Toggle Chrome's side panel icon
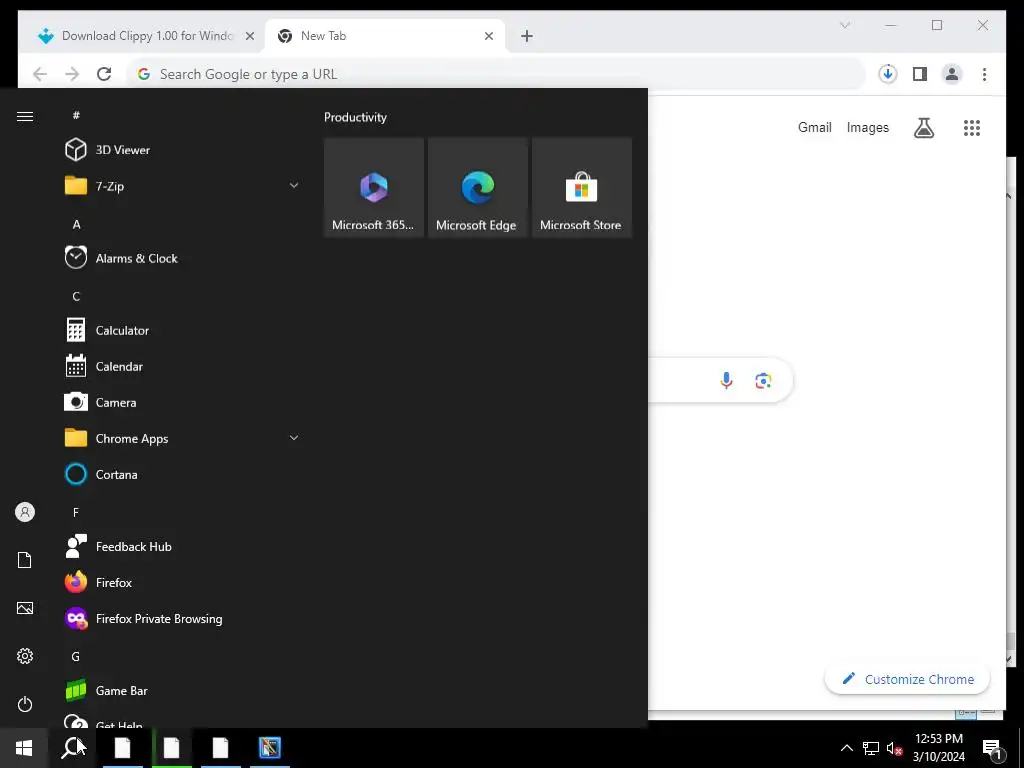The width and height of the screenshot is (1024, 768). click(920, 74)
